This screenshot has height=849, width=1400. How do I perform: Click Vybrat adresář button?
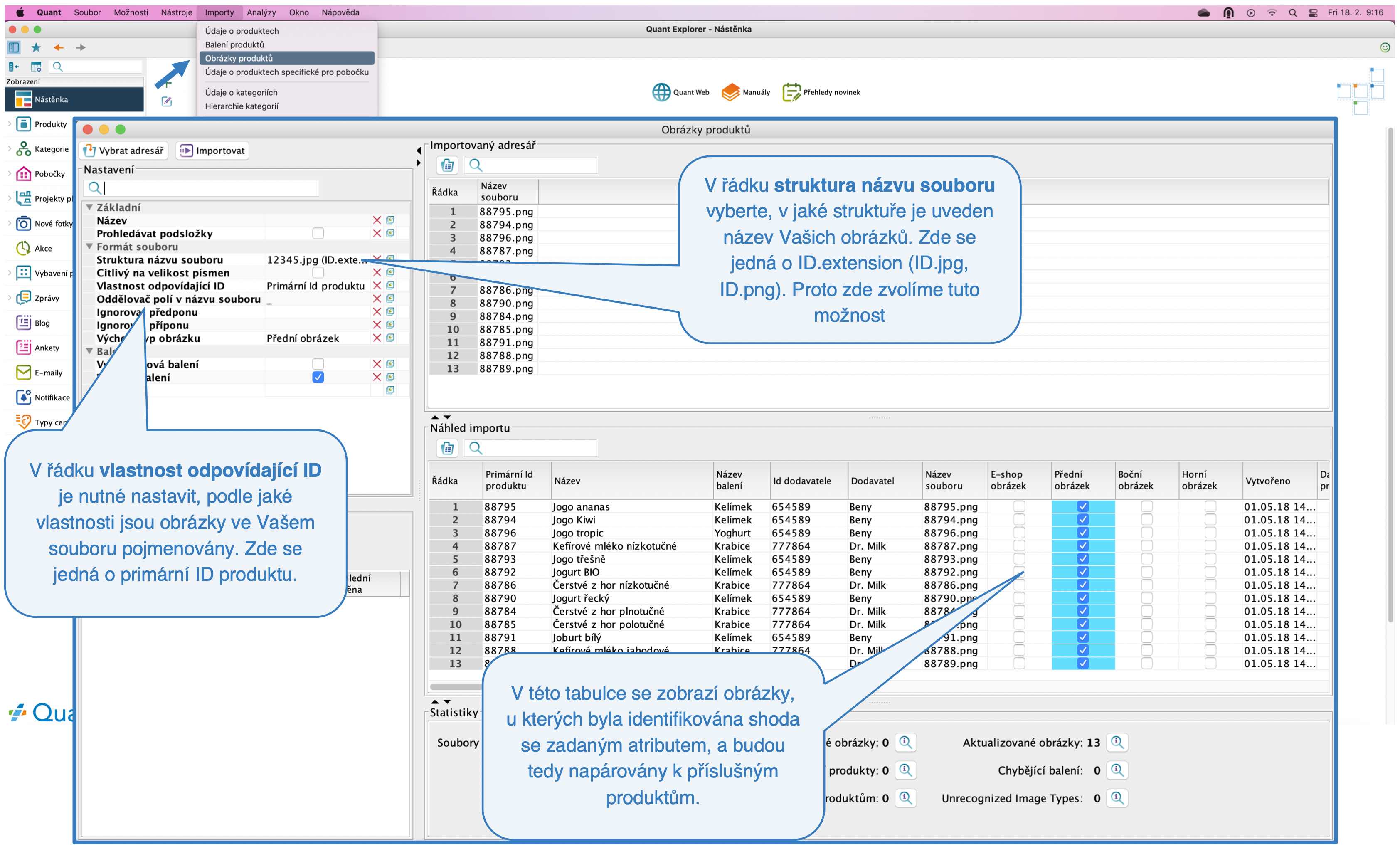[x=123, y=151]
